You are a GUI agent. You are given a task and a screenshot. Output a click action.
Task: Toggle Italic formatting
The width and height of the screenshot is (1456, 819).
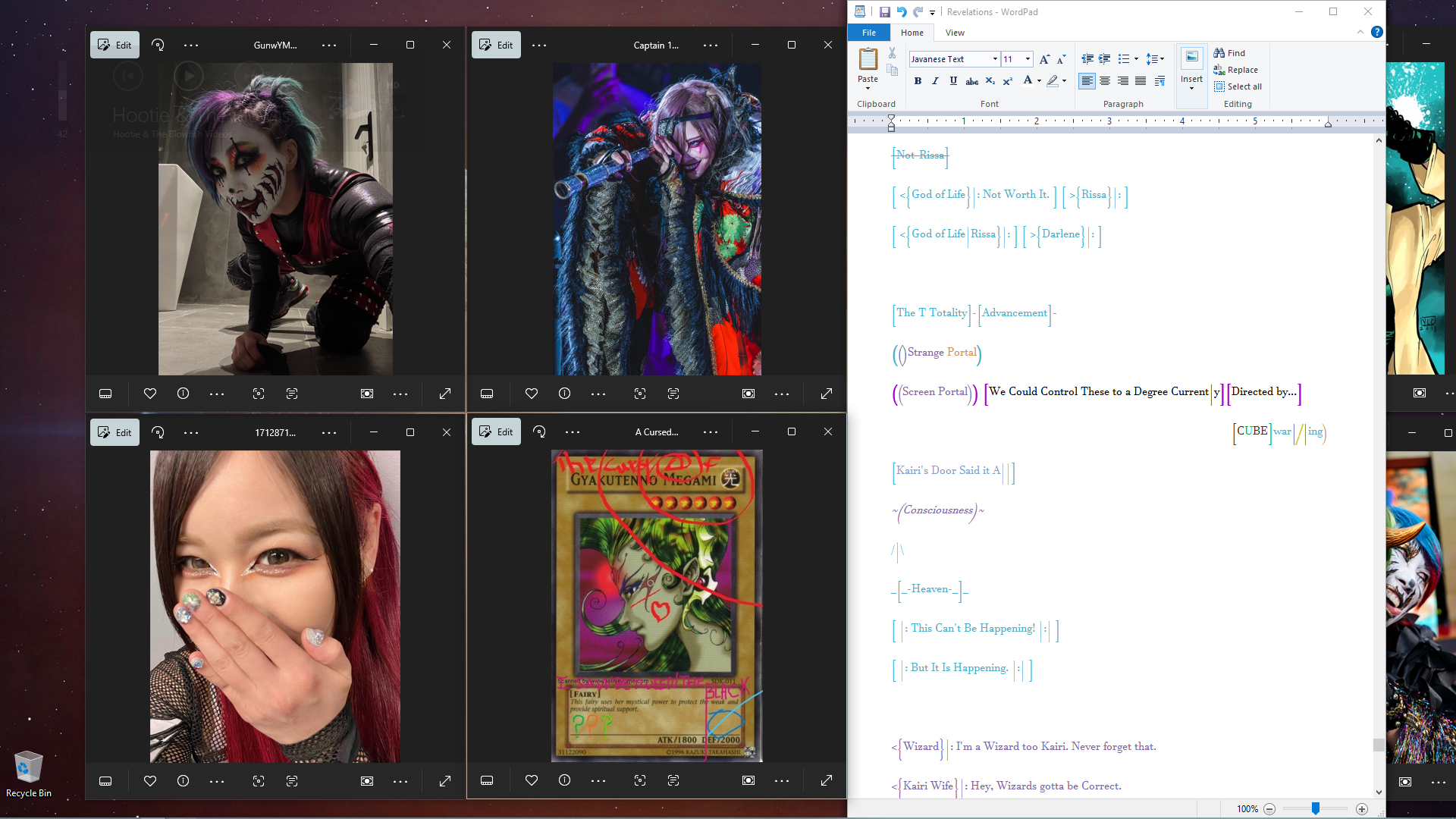pyautogui.click(x=935, y=81)
